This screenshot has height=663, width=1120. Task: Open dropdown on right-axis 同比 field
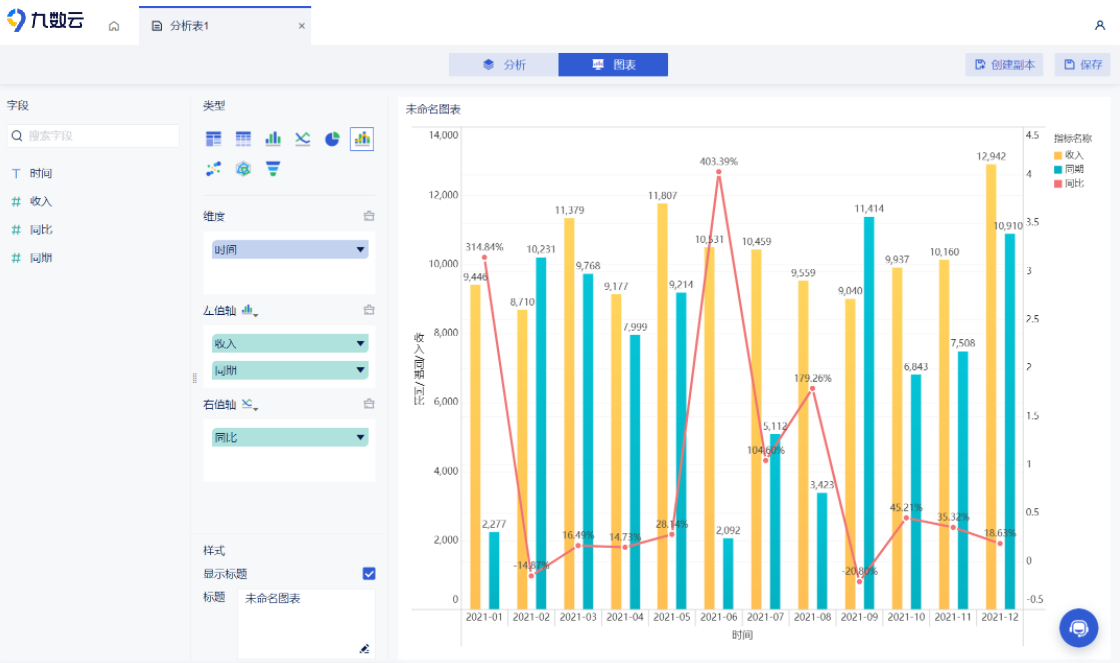[360, 438]
